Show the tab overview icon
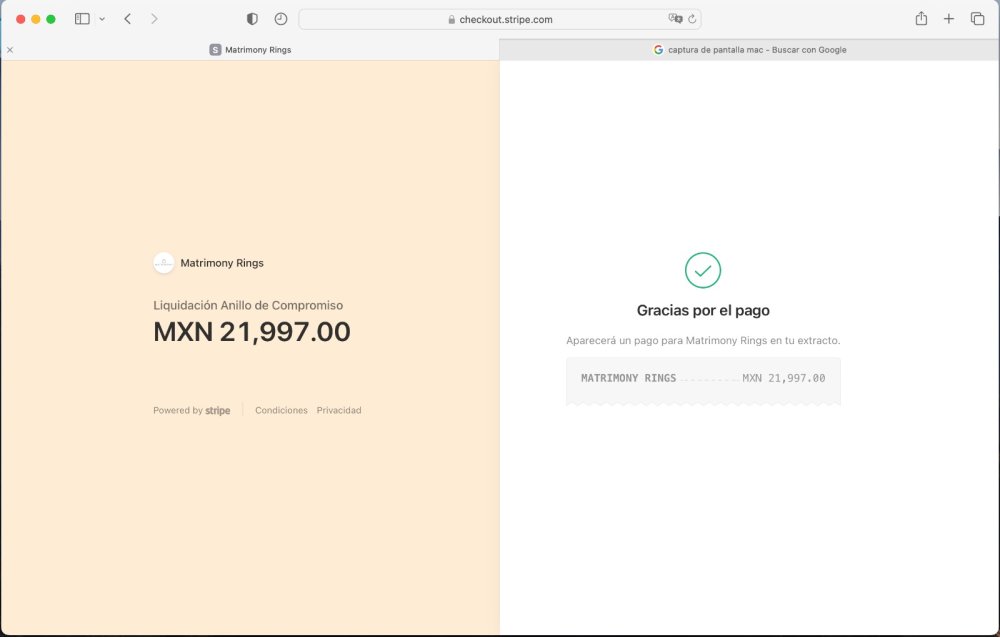 click(977, 19)
